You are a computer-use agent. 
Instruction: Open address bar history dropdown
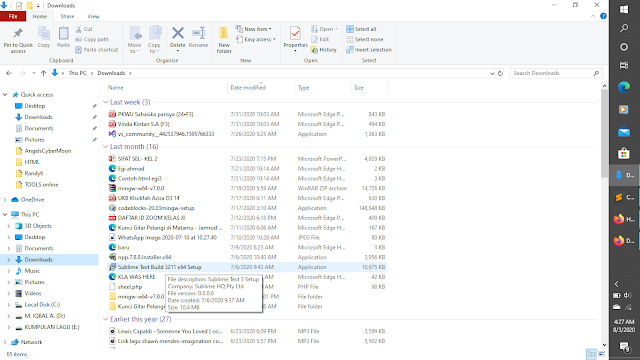pyautogui.click(x=492, y=73)
